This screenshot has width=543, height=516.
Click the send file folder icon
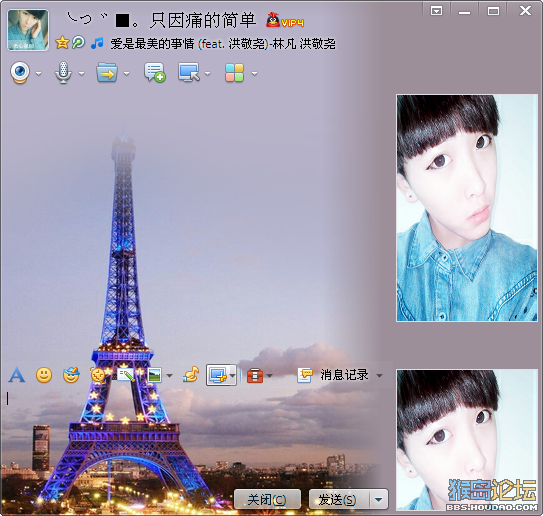pos(107,73)
